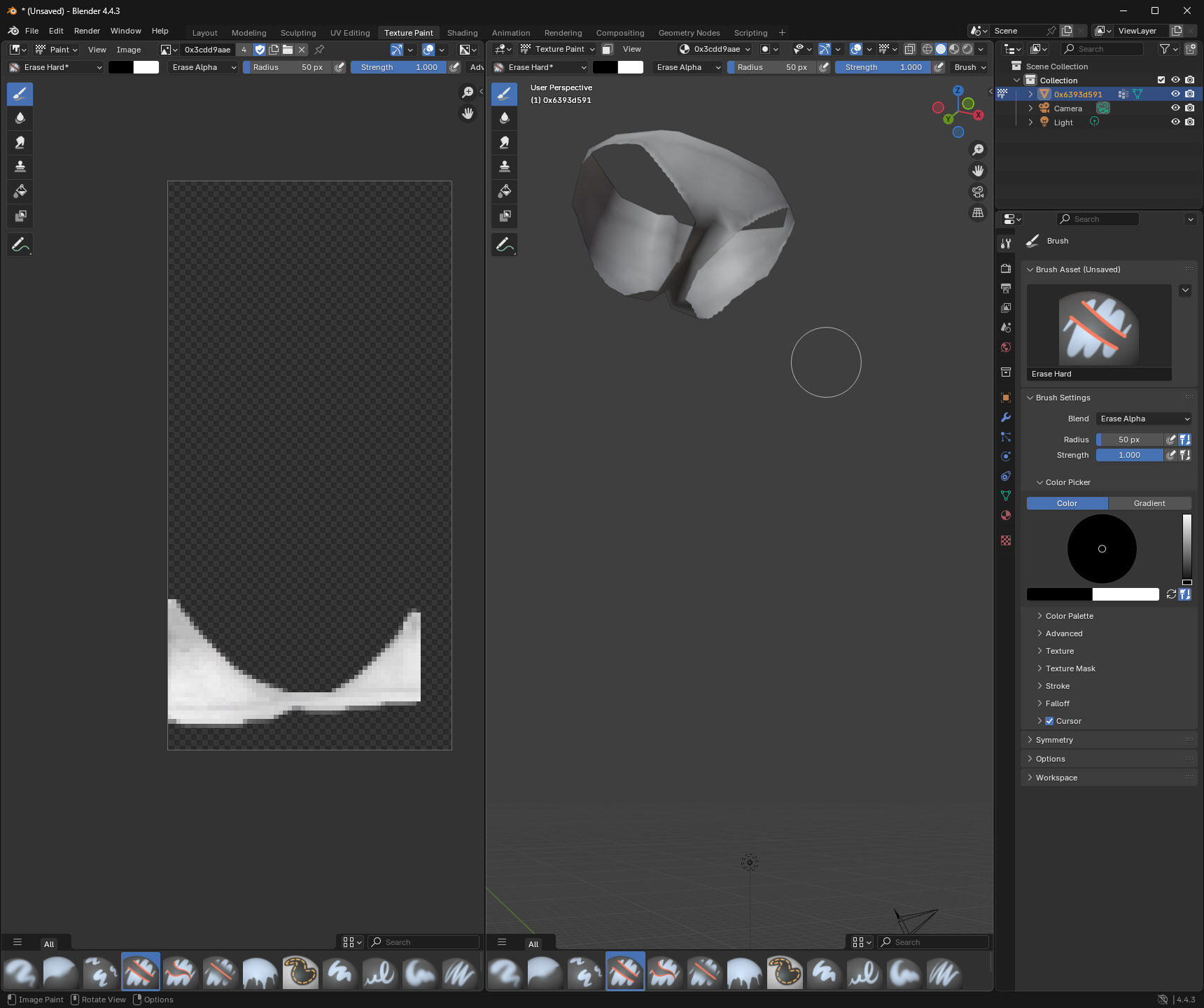
Task: Open the Blend mode dropdown in Brush Settings
Action: pyautogui.click(x=1143, y=419)
